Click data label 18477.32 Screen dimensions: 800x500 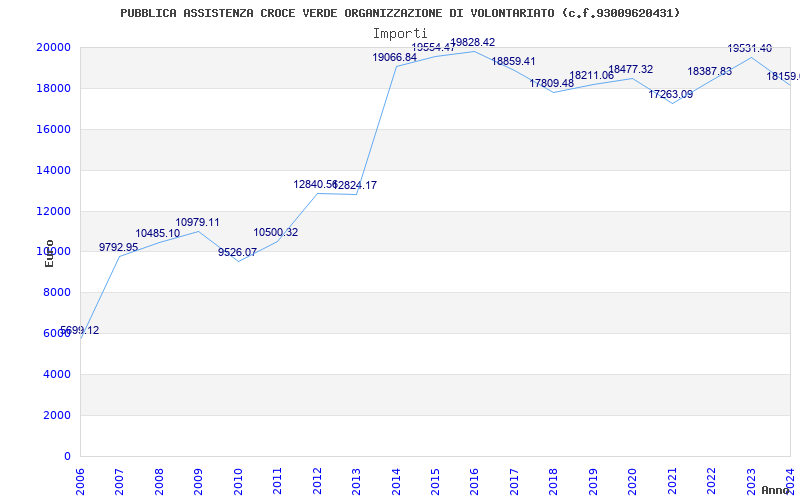(x=631, y=69)
